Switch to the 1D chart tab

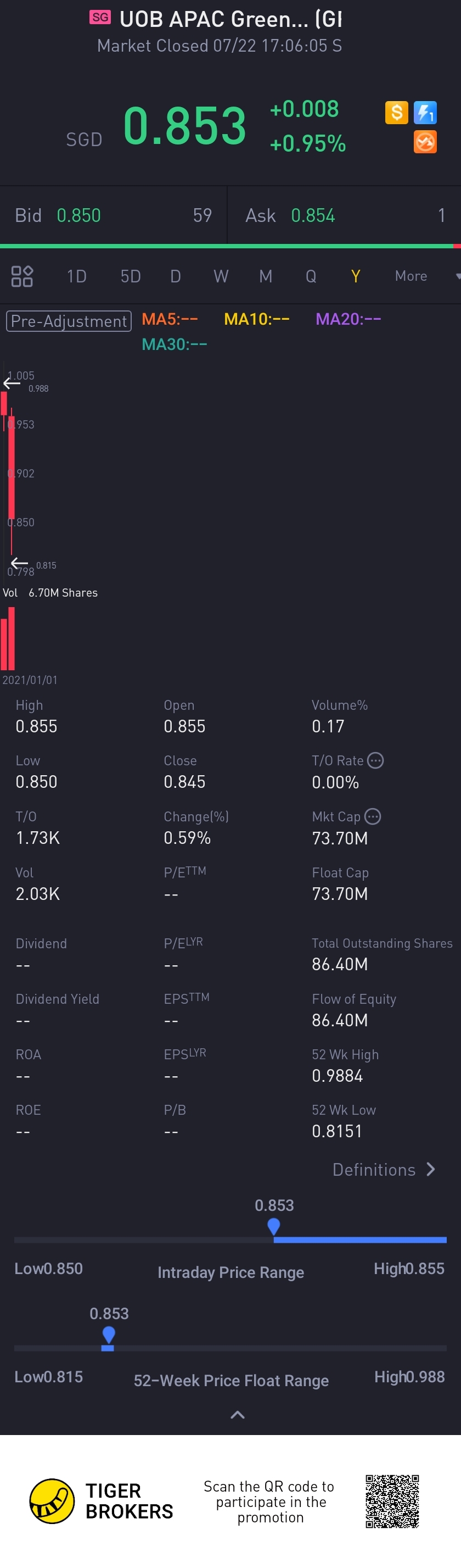click(77, 276)
